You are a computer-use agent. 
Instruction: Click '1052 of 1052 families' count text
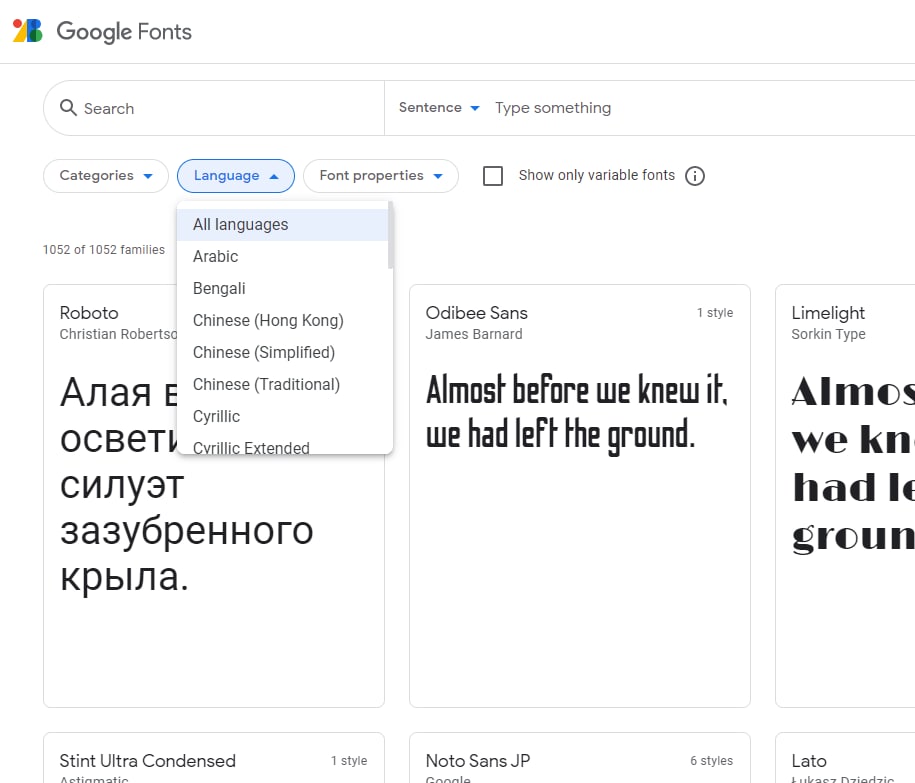tap(104, 250)
